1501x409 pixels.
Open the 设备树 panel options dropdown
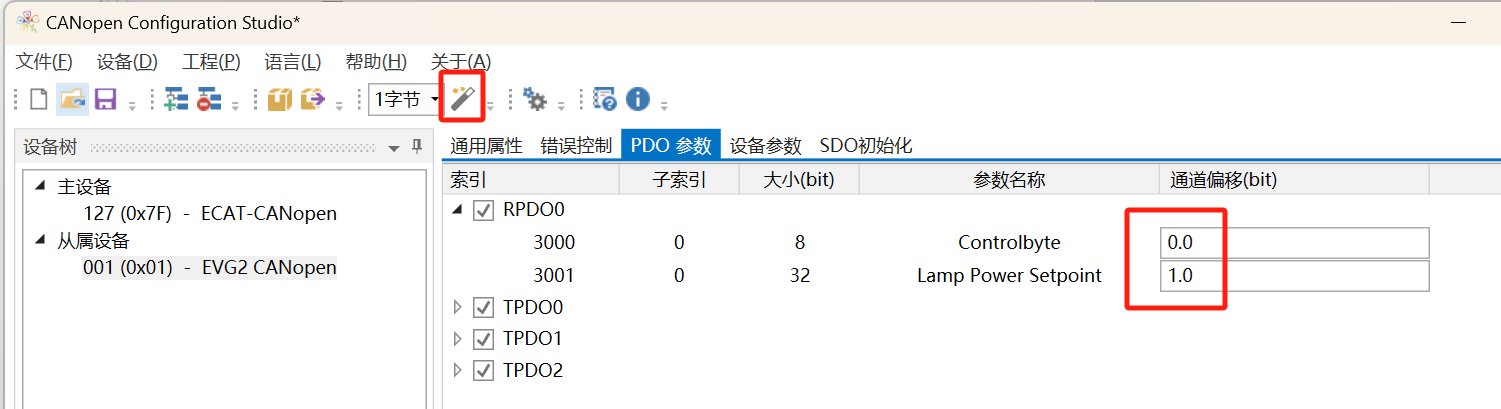394,148
